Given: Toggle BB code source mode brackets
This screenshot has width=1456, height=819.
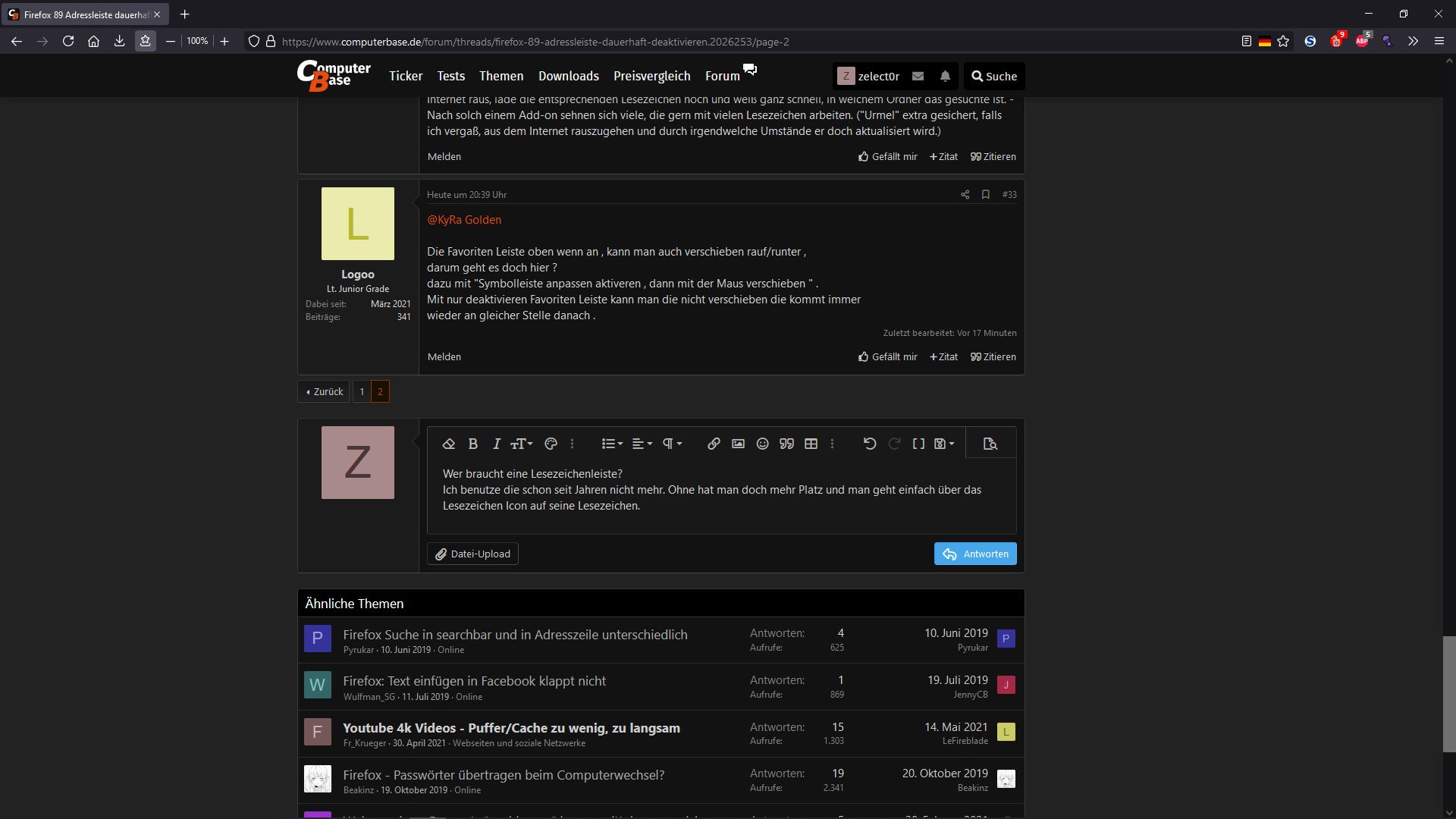Looking at the screenshot, I should [x=918, y=444].
